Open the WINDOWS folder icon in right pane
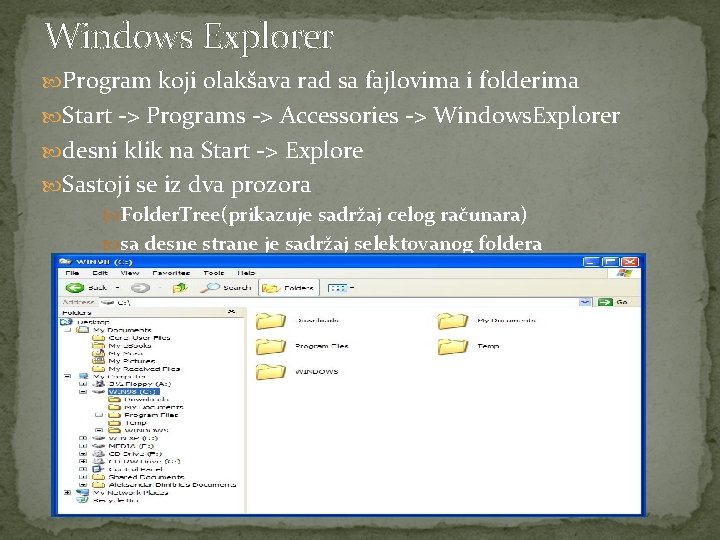 270,371
